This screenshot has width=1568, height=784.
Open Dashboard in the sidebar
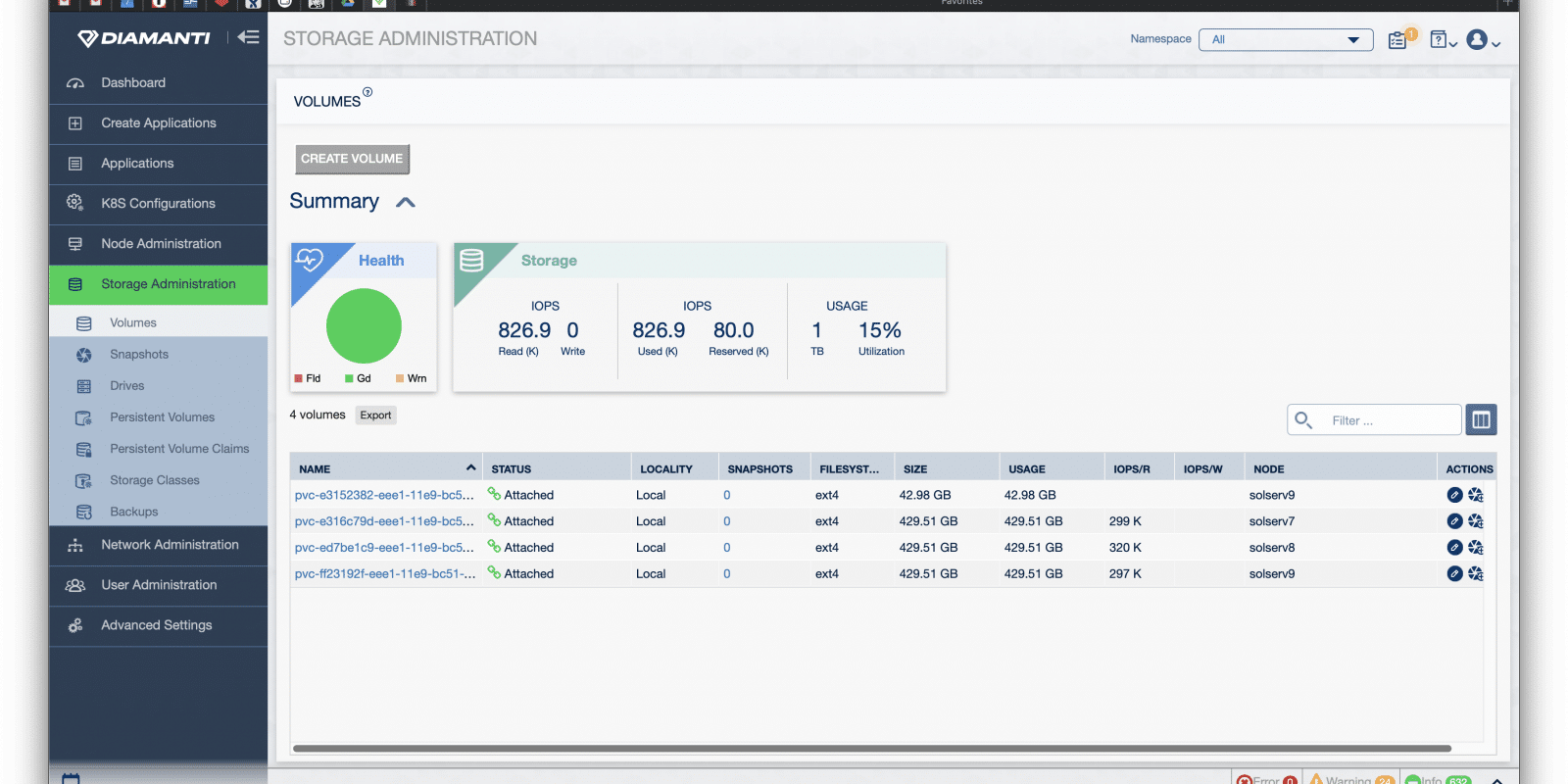click(159, 83)
